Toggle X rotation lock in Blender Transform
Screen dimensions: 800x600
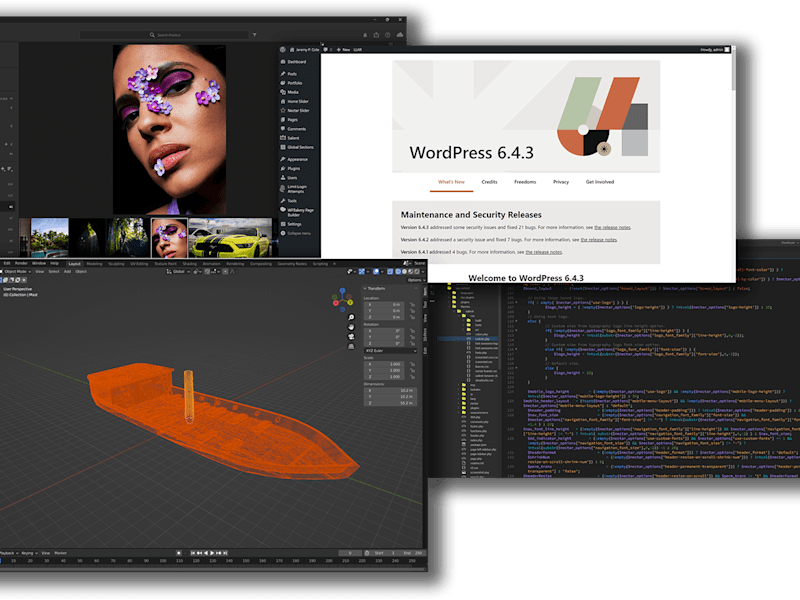coord(412,331)
